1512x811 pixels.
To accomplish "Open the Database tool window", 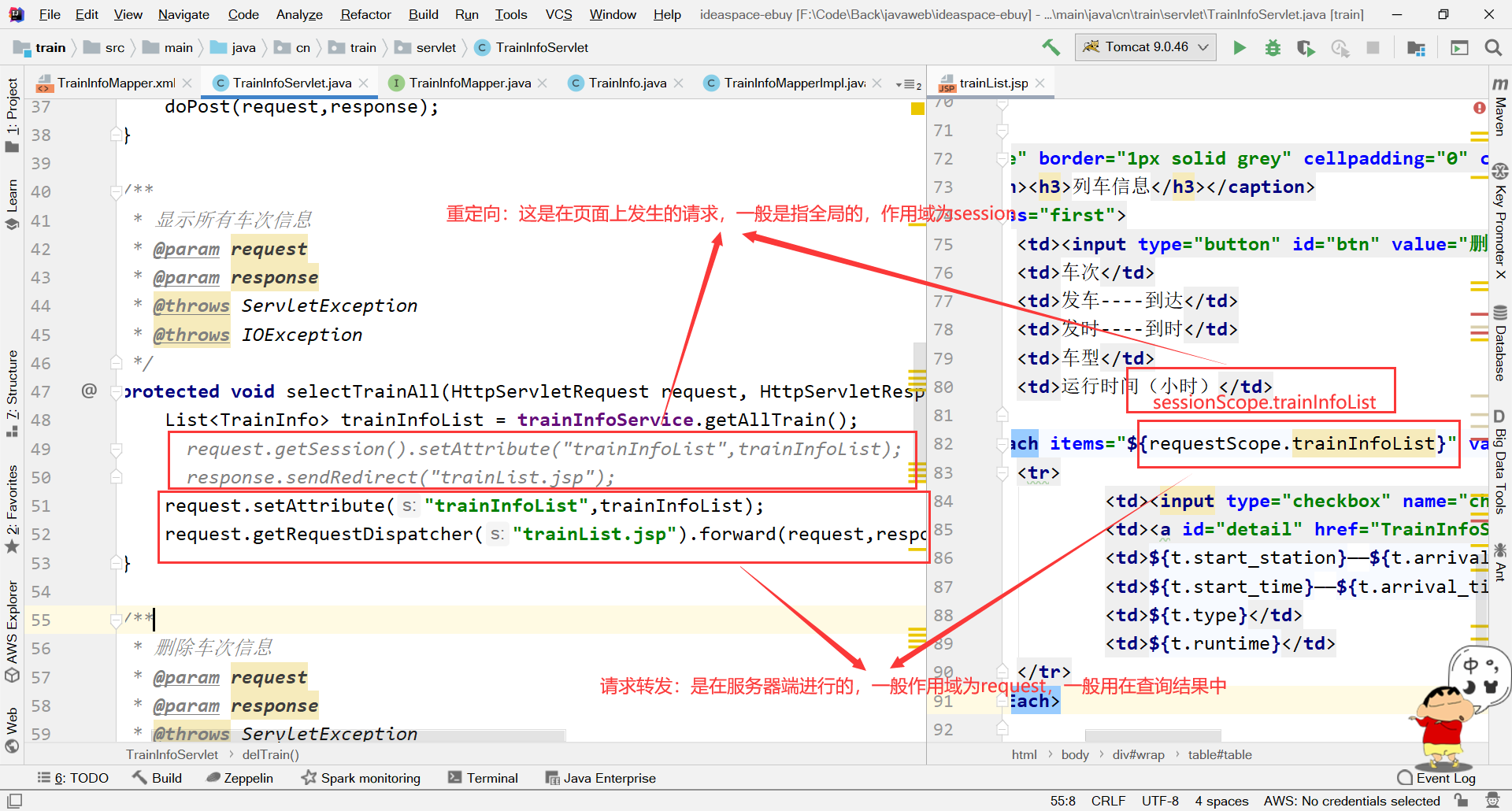I will pyautogui.click(x=1500, y=343).
